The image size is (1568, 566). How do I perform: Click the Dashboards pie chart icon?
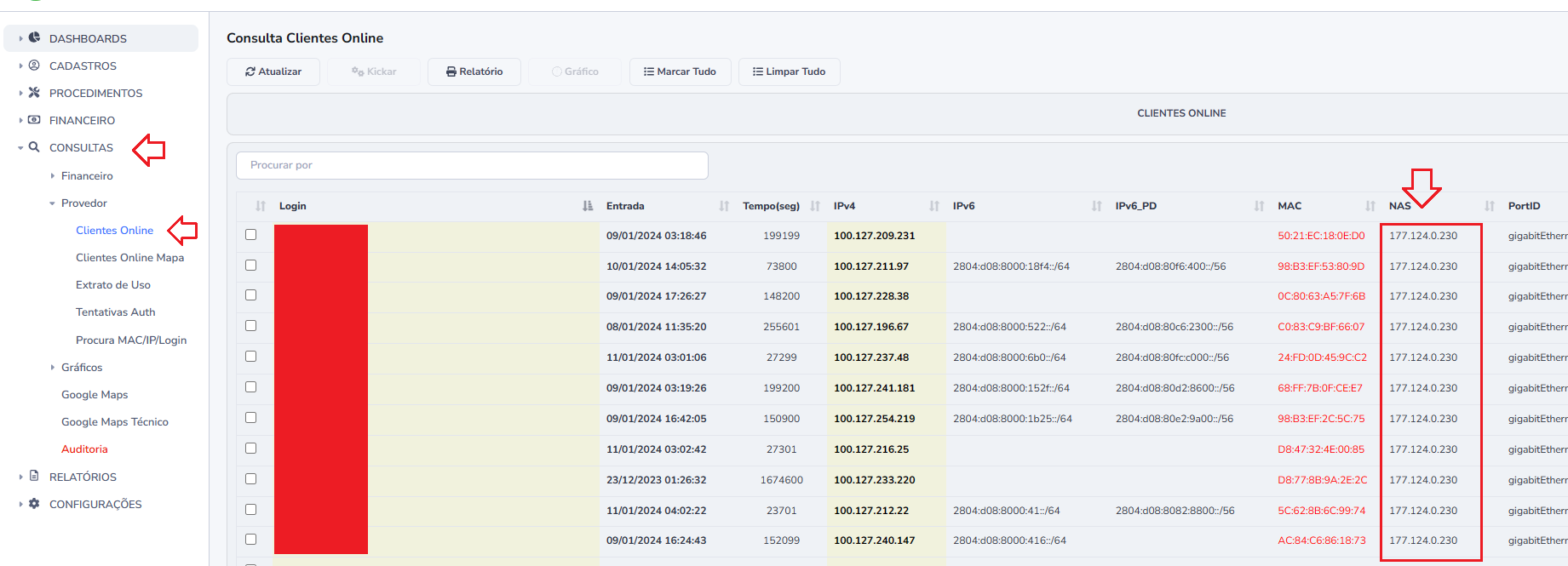[34, 37]
